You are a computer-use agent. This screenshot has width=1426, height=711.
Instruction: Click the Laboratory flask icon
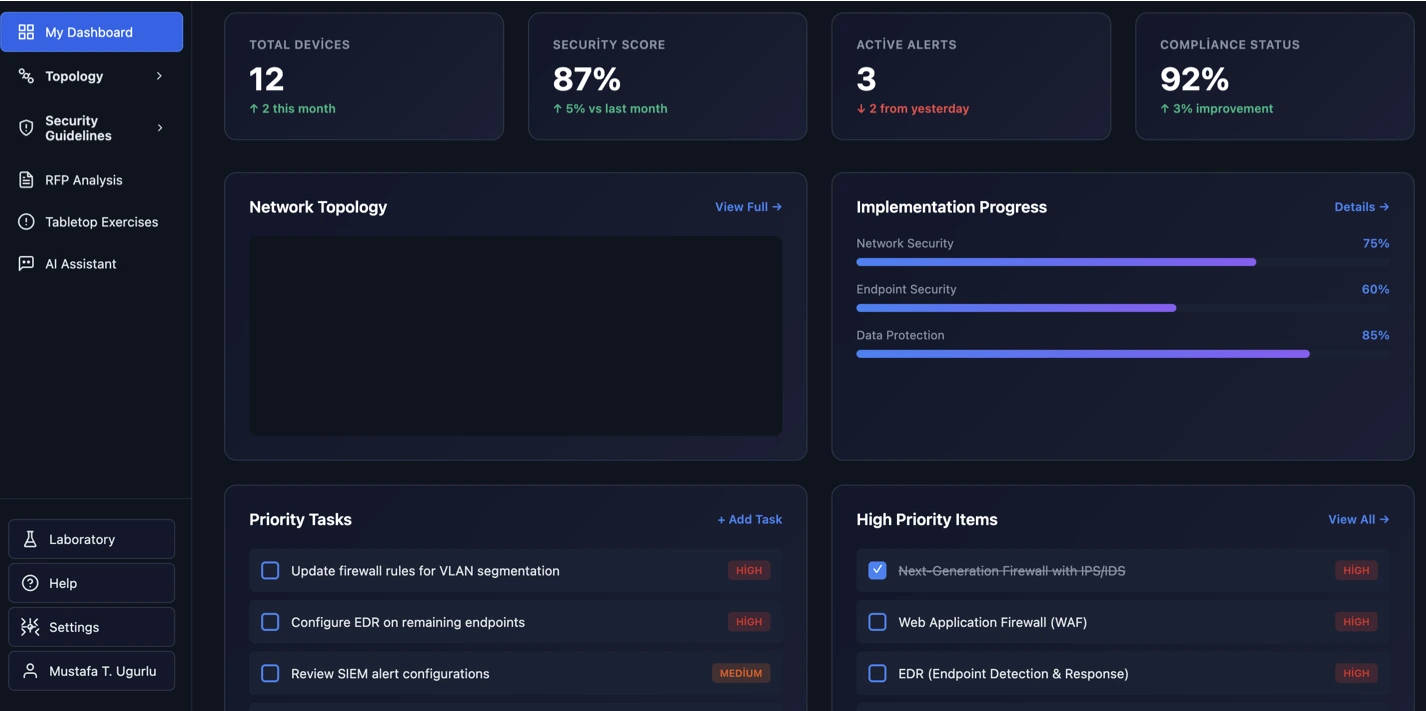tap(30, 539)
